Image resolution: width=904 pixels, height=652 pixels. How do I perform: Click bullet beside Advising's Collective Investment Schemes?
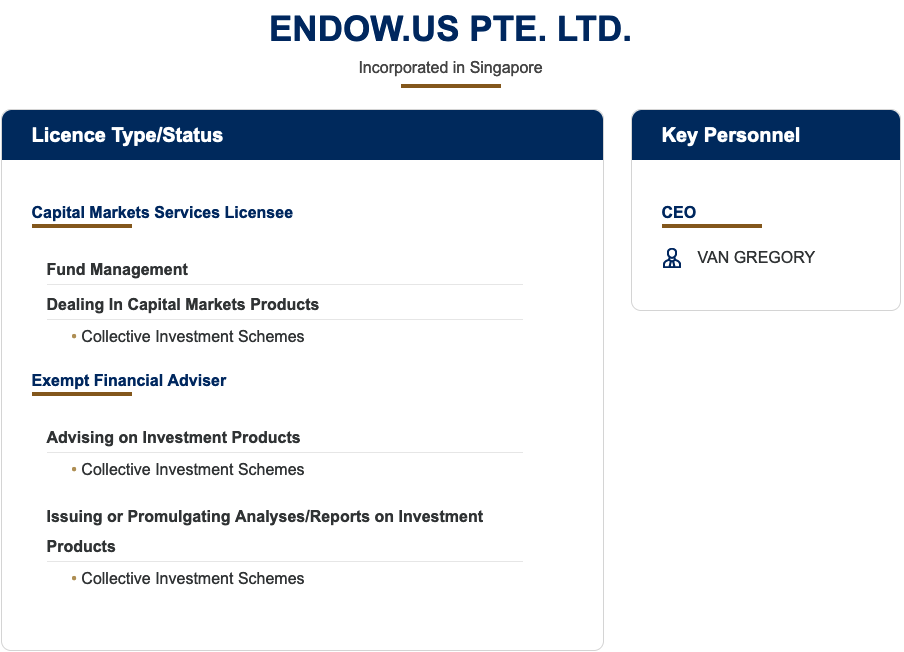74,469
